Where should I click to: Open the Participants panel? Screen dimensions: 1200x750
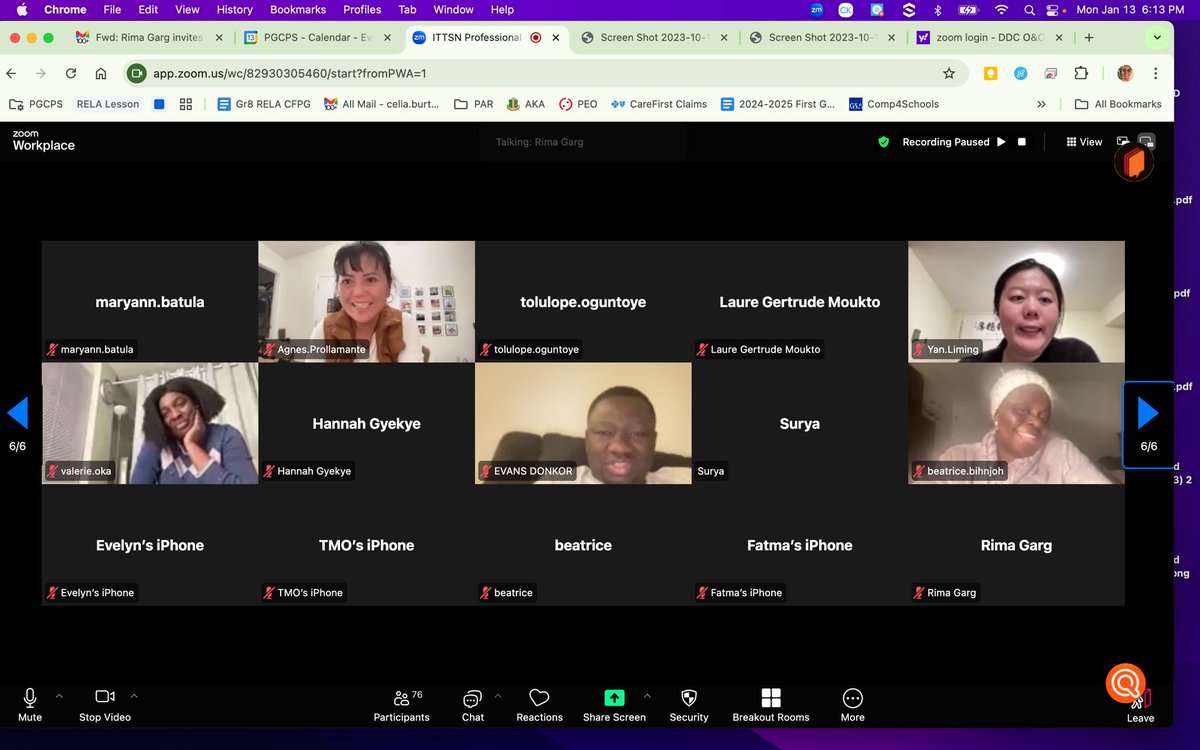tap(401, 704)
